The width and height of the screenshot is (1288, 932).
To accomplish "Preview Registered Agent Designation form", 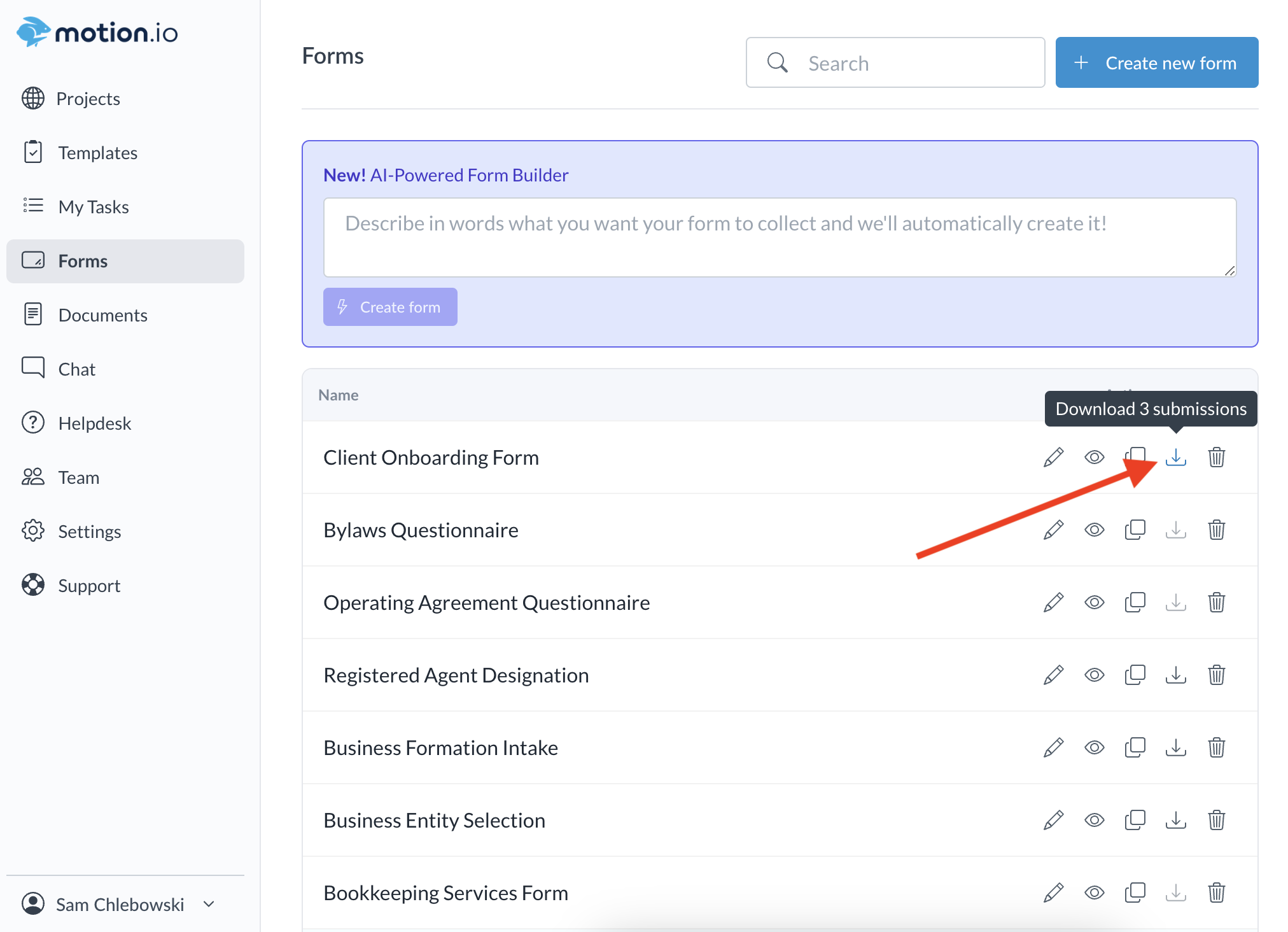I will click(1094, 675).
